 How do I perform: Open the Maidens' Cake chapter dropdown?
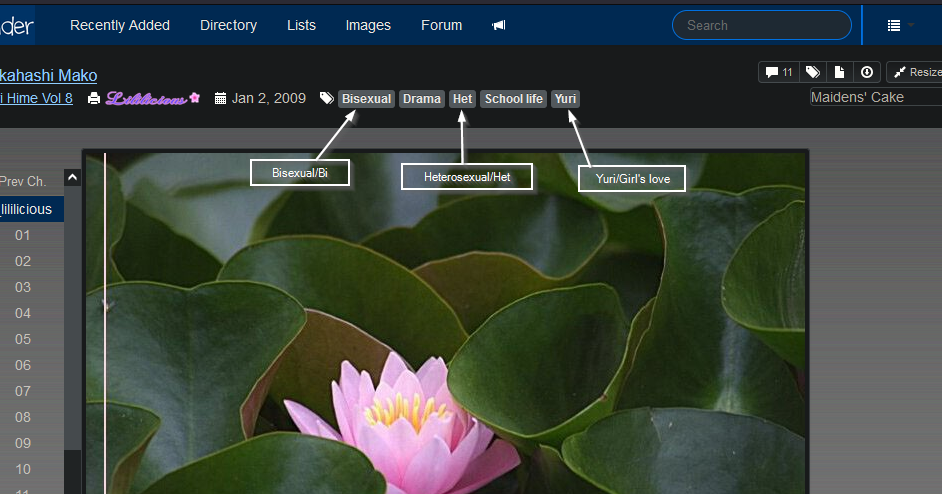point(875,97)
